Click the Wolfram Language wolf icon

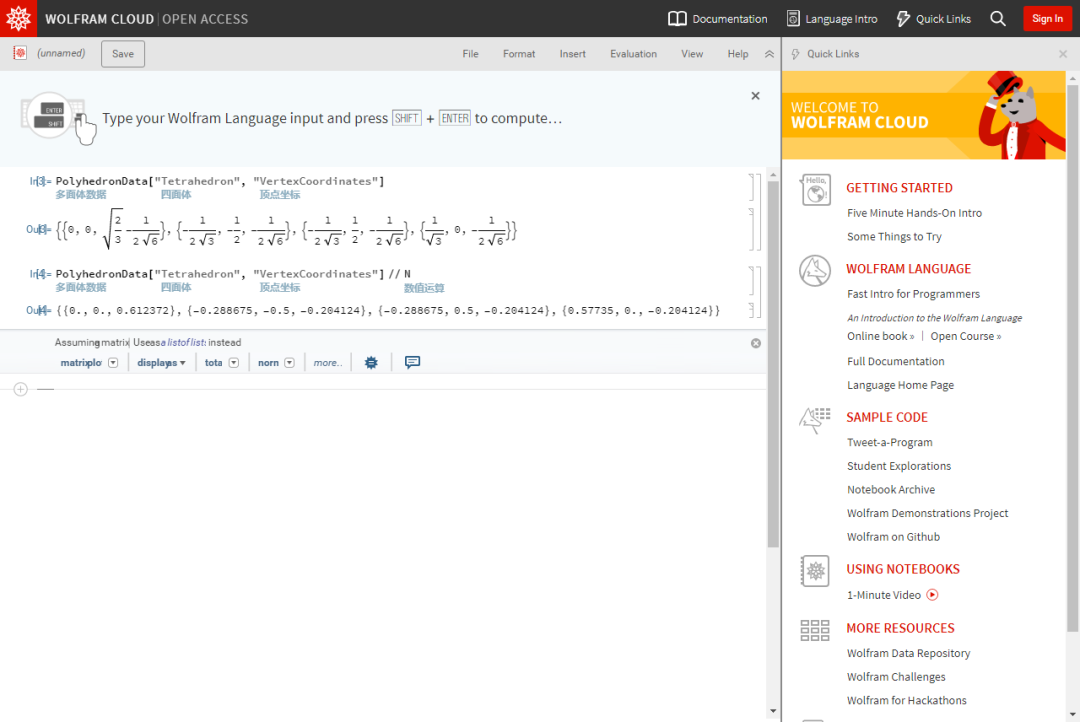[815, 271]
